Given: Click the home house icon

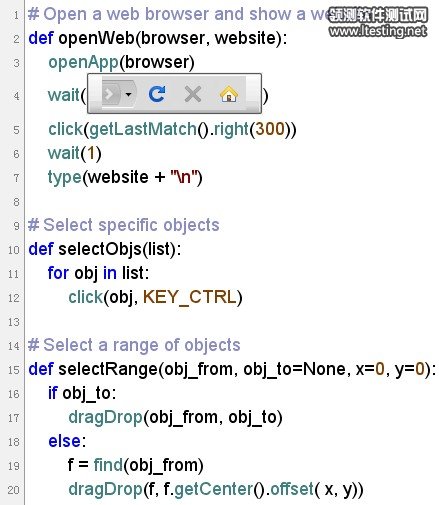Looking at the screenshot, I should [229, 94].
